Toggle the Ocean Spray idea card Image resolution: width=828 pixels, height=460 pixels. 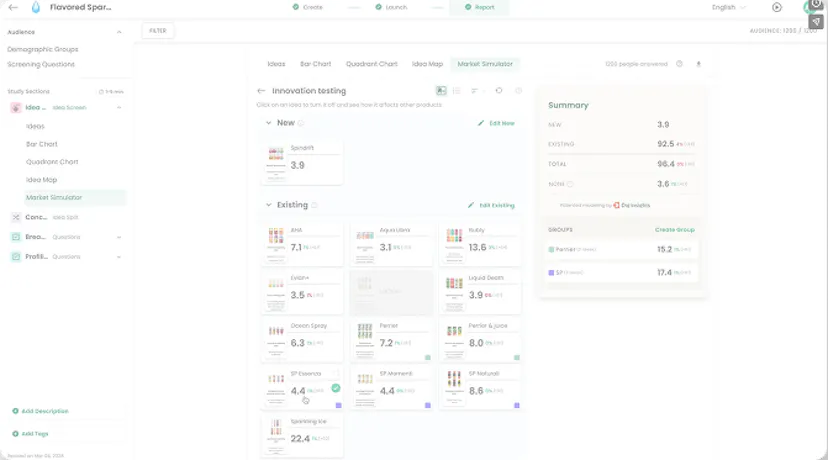302,340
